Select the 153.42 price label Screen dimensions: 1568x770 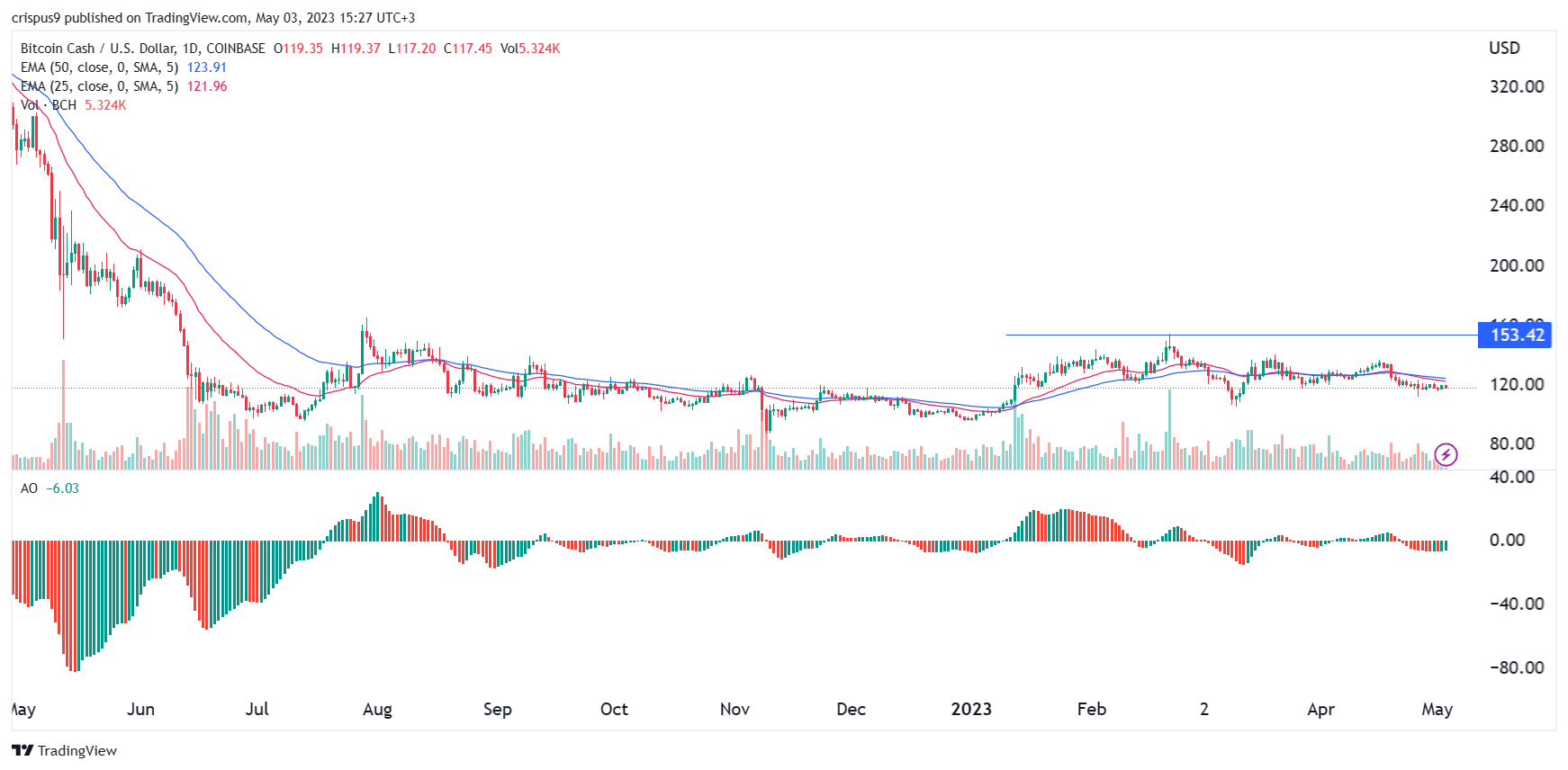(x=1516, y=336)
